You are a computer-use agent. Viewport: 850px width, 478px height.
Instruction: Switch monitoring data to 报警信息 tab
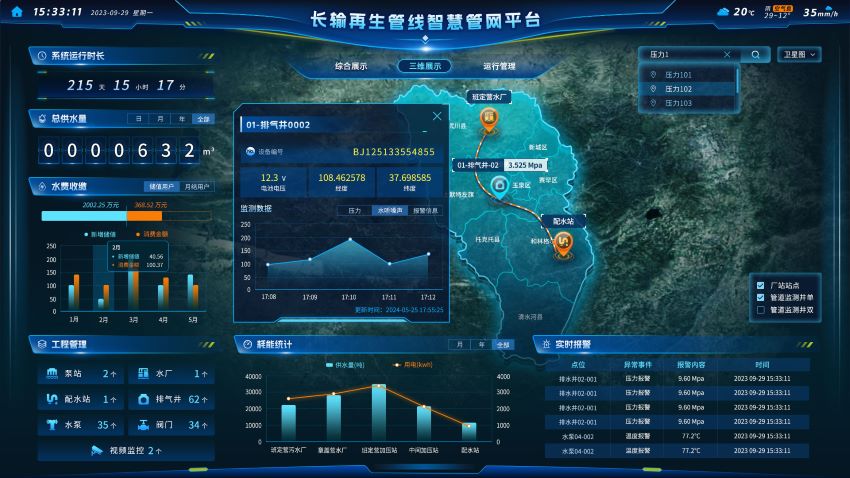tap(425, 210)
